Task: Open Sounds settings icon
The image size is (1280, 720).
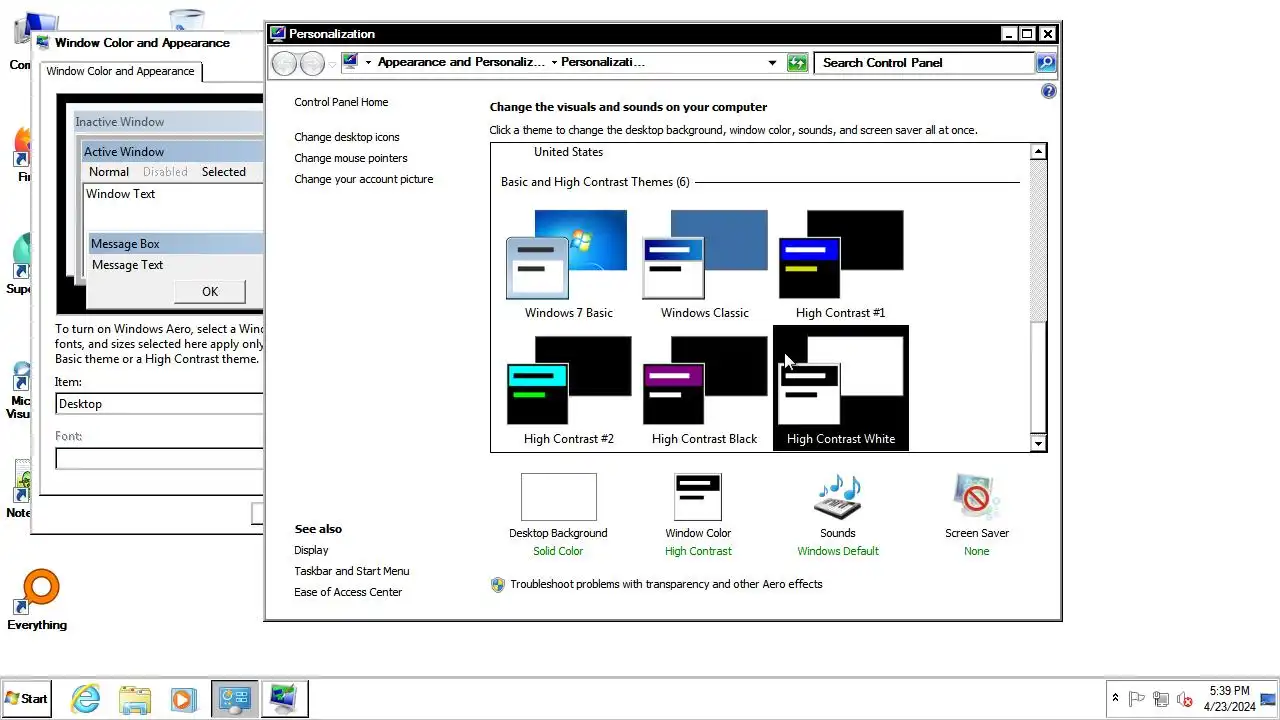Action: point(838,497)
